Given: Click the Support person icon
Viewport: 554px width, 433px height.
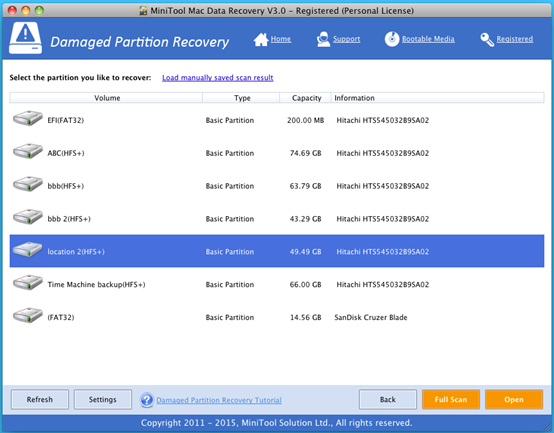Looking at the screenshot, I should pyautogui.click(x=323, y=39).
